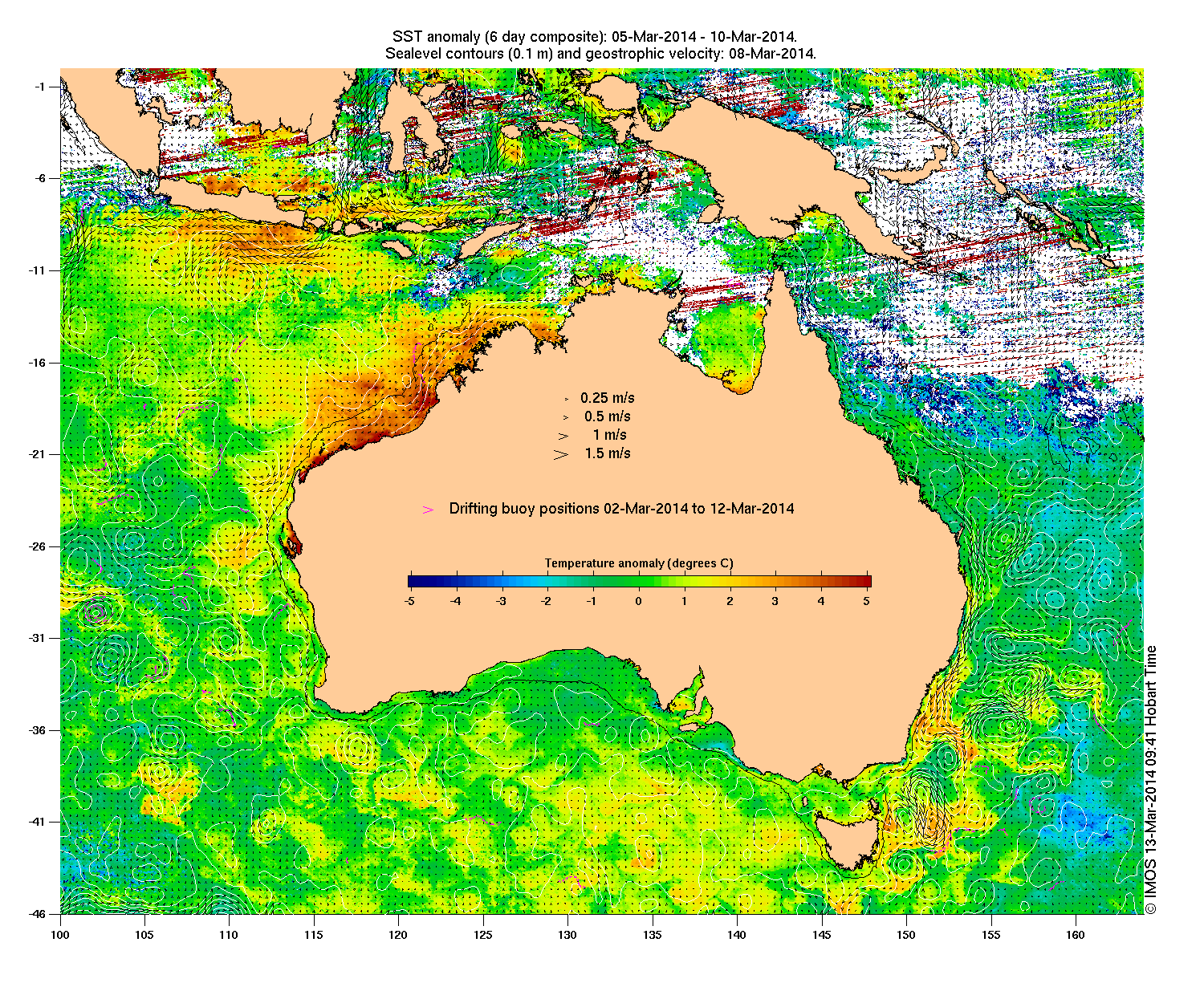Click the colorbar tick label -2

(547, 600)
